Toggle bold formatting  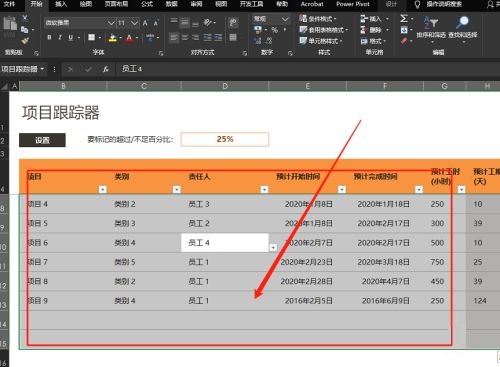point(49,37)
